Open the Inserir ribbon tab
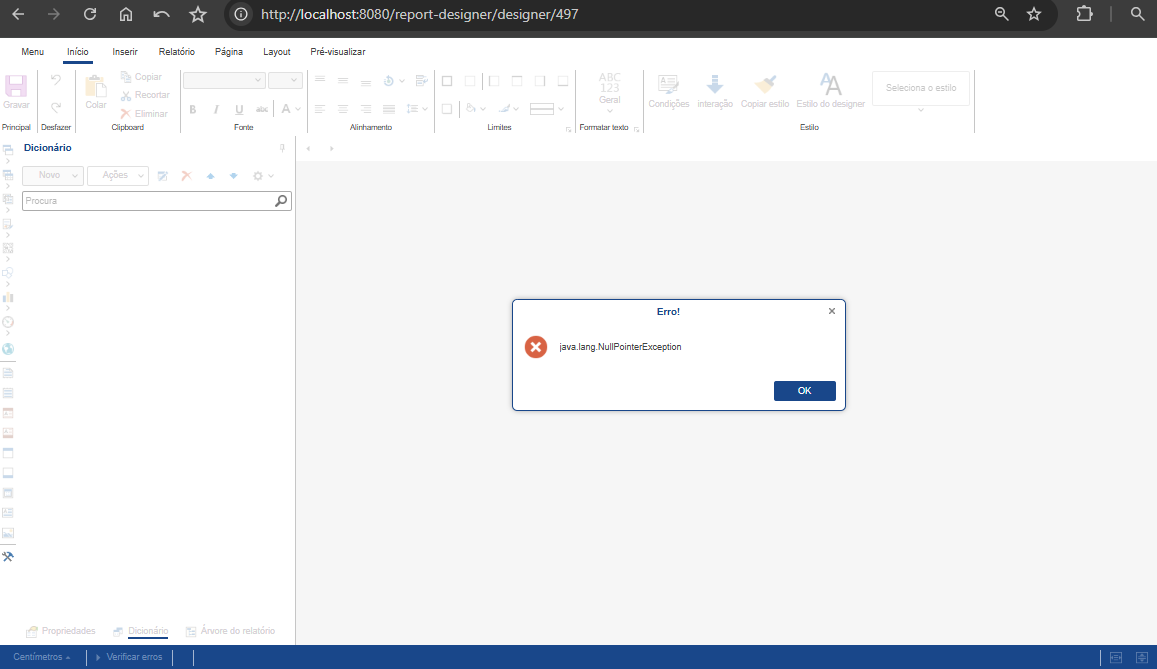The height and width of the screenshot is (669, 1157). click(125, 52)
